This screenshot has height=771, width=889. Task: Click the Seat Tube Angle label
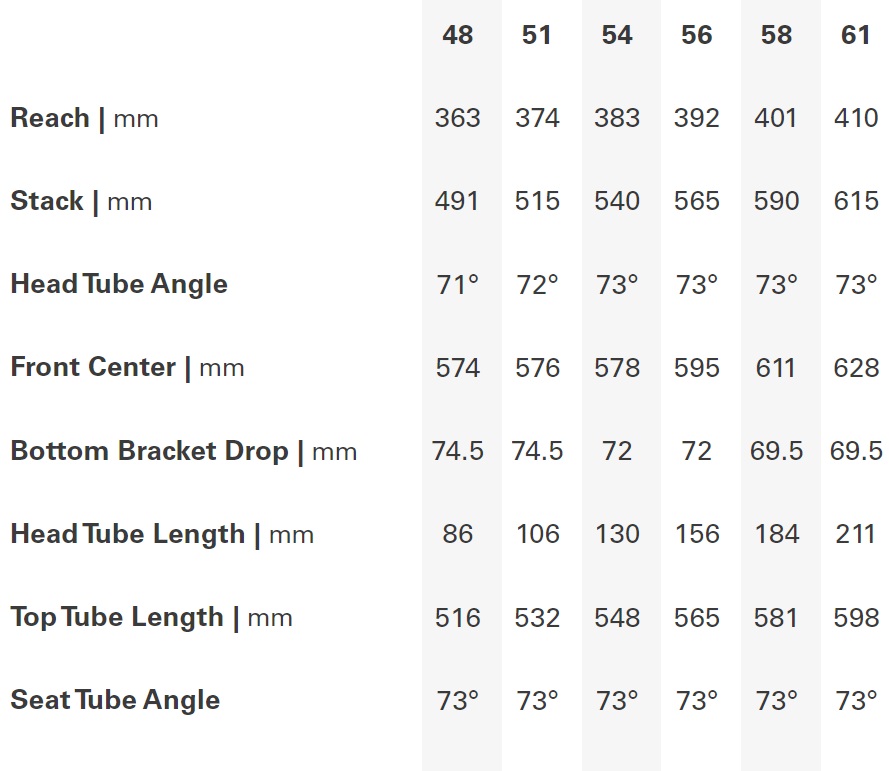tap(115, 700)
